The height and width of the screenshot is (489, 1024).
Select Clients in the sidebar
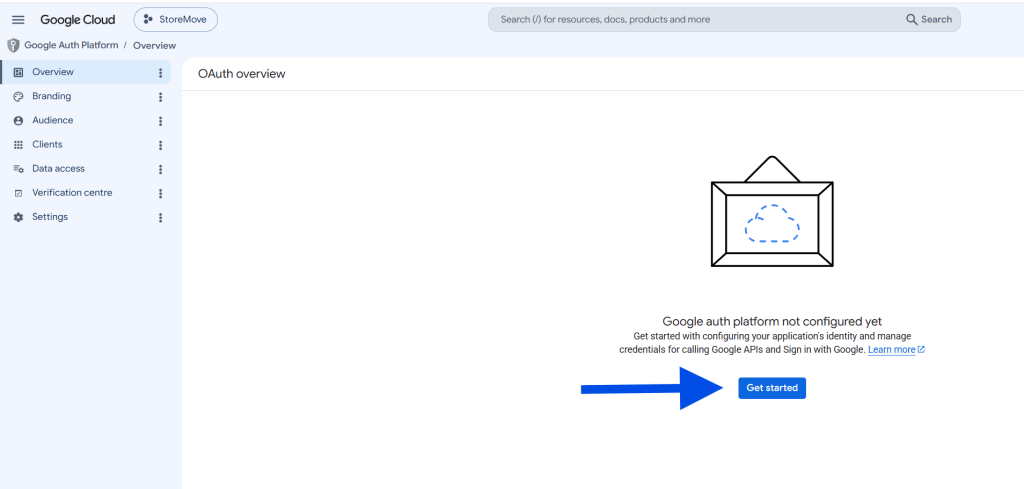(86, 145)
